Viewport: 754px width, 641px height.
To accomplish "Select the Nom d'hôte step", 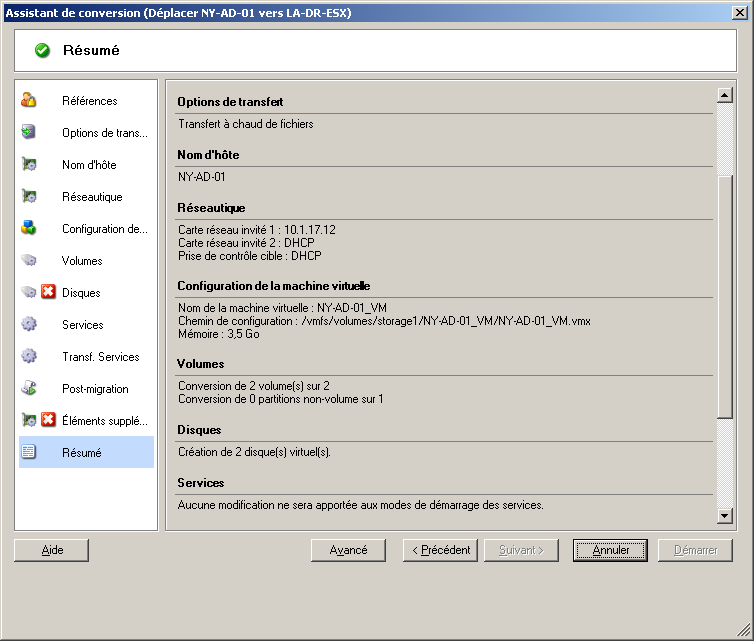I will pyautogui.click(x=89, y=165).
